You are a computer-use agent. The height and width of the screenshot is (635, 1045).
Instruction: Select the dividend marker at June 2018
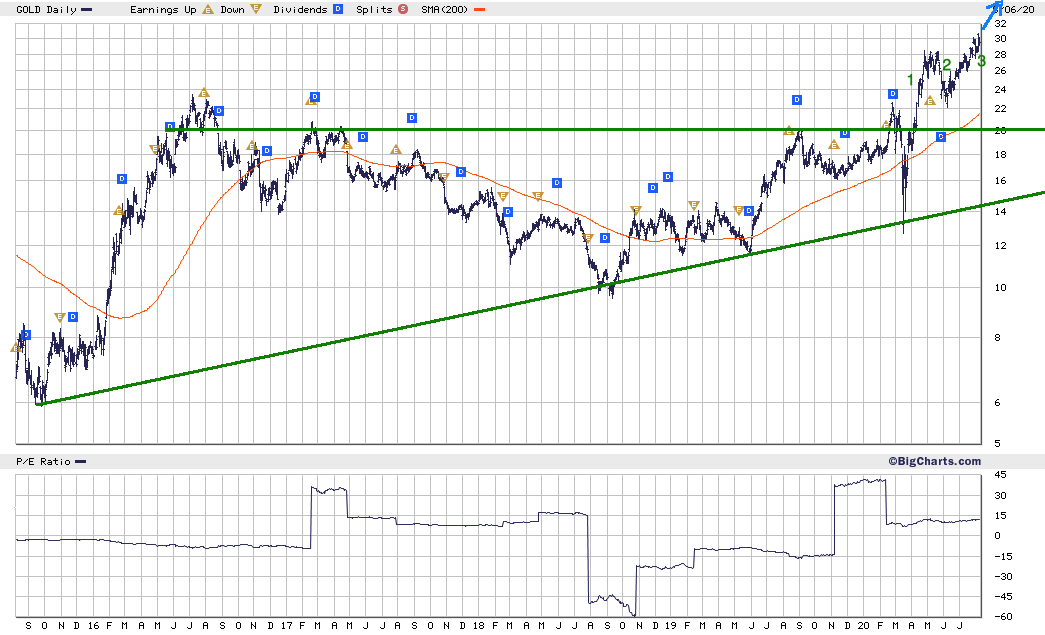[x=557, y=183]
